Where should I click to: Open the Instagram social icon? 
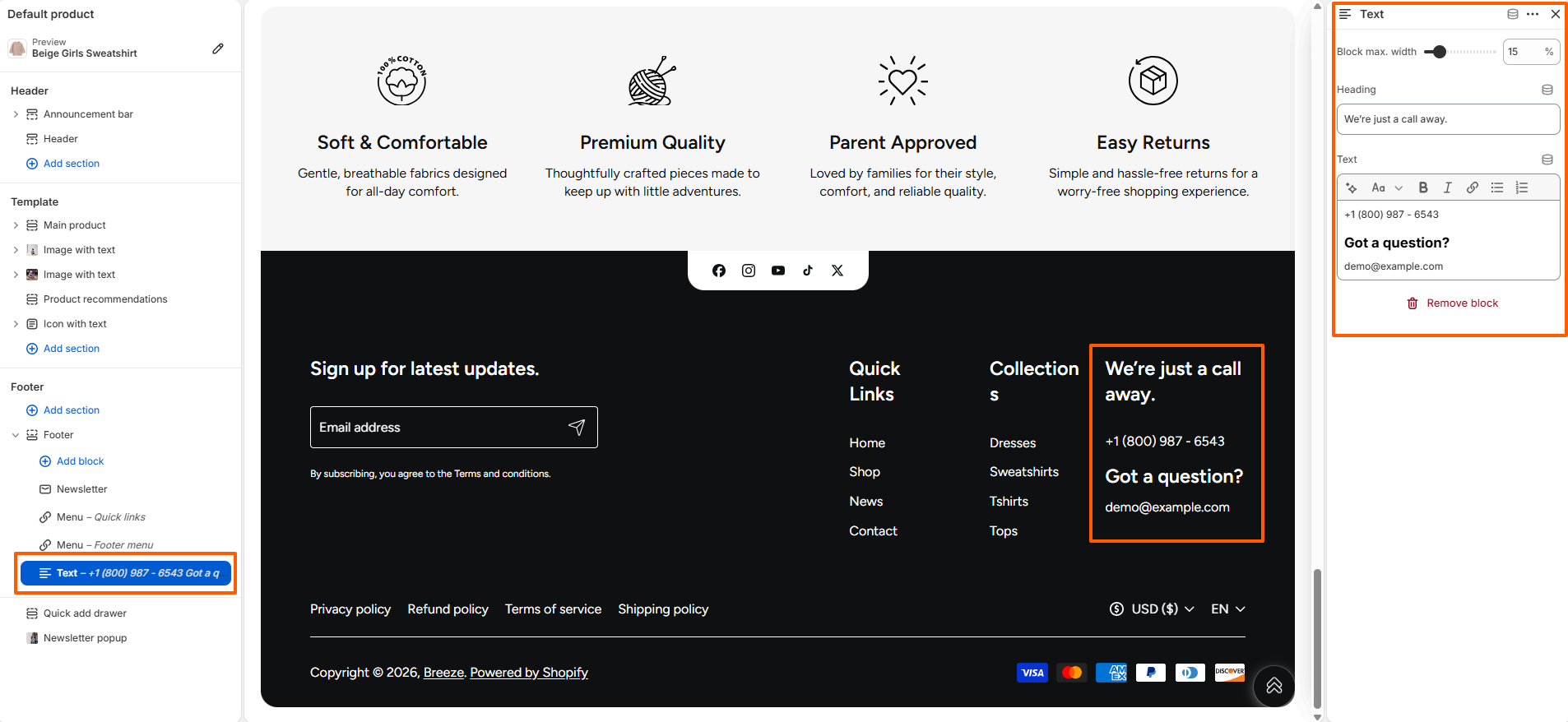[749, 271]
